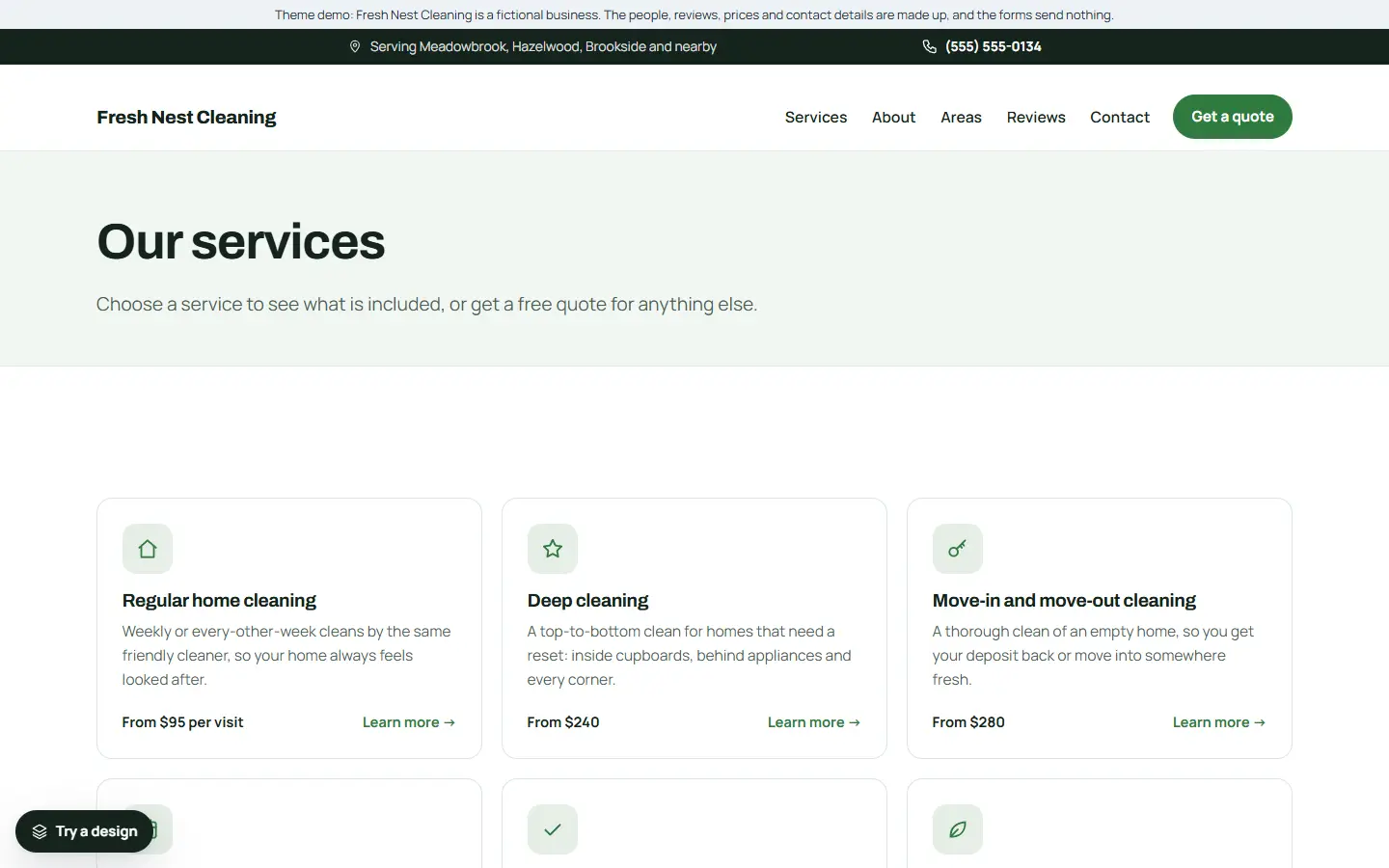Click the Weekly or every-other-week cleans description
The width and height of the screenshot is (1389, 868).
tap(286, 656)
